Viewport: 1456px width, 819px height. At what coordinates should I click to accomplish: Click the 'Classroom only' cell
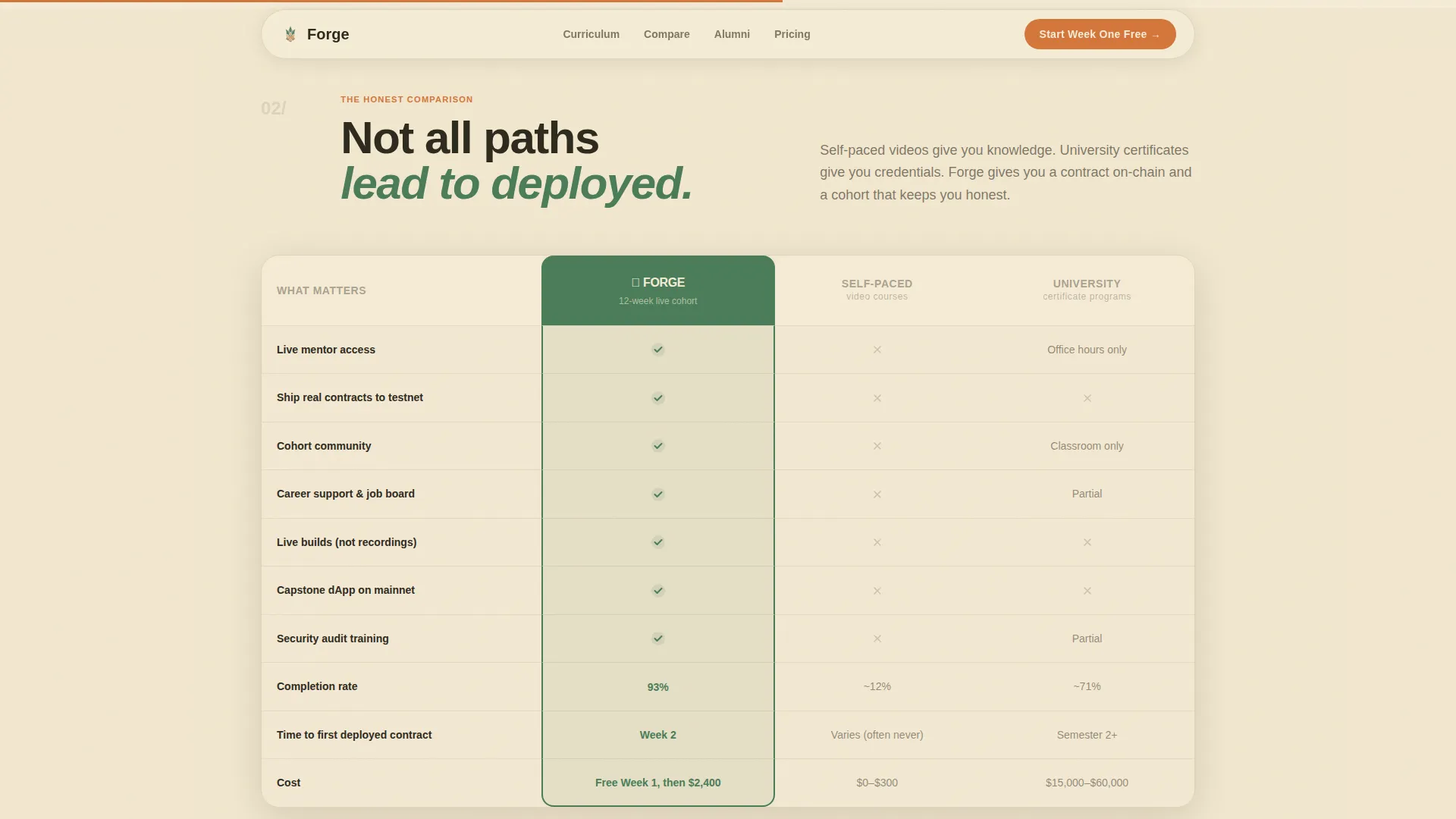[1087, 446]
